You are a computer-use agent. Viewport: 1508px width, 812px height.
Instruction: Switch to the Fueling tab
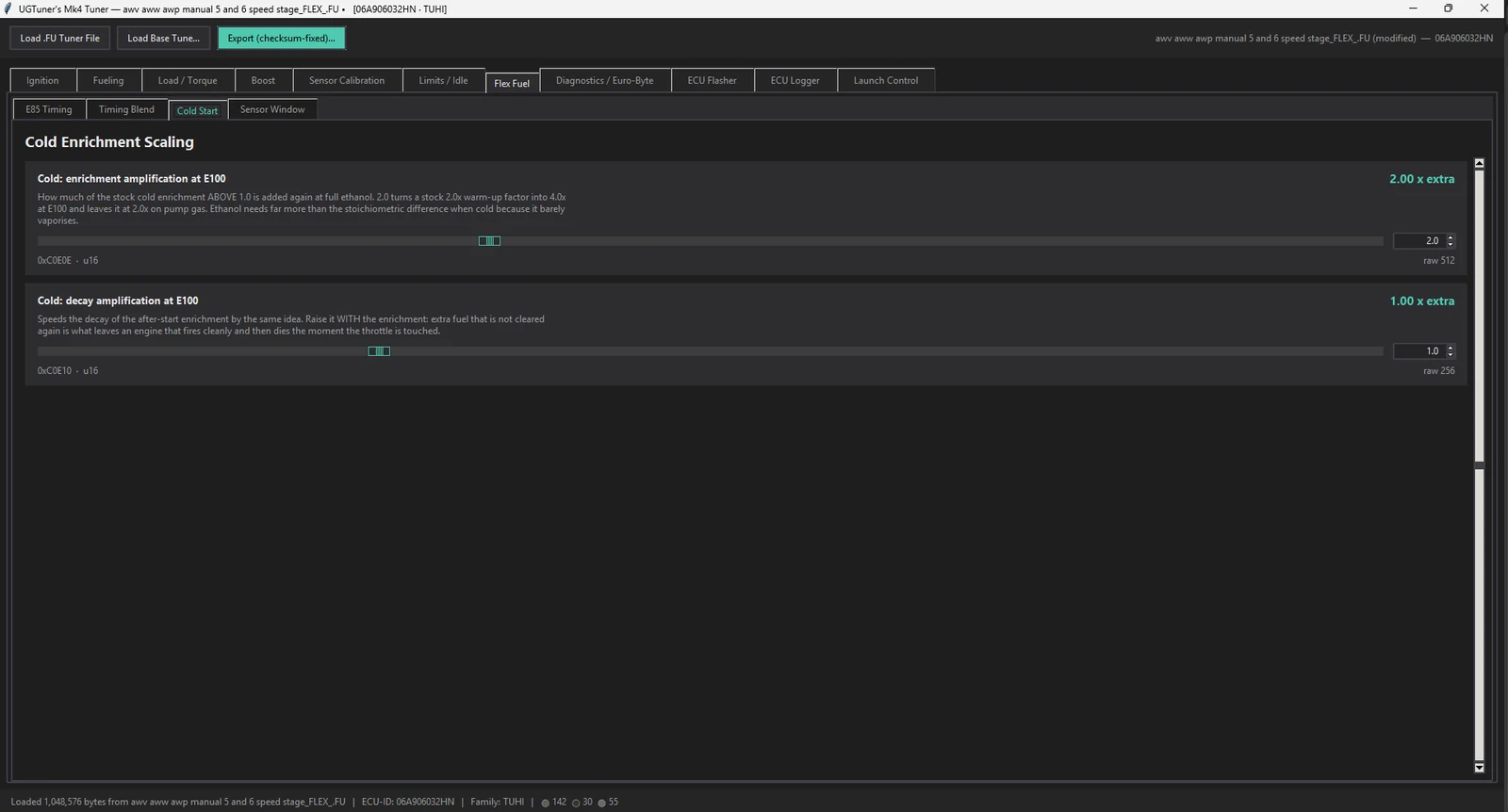click(x=108, y=80)
